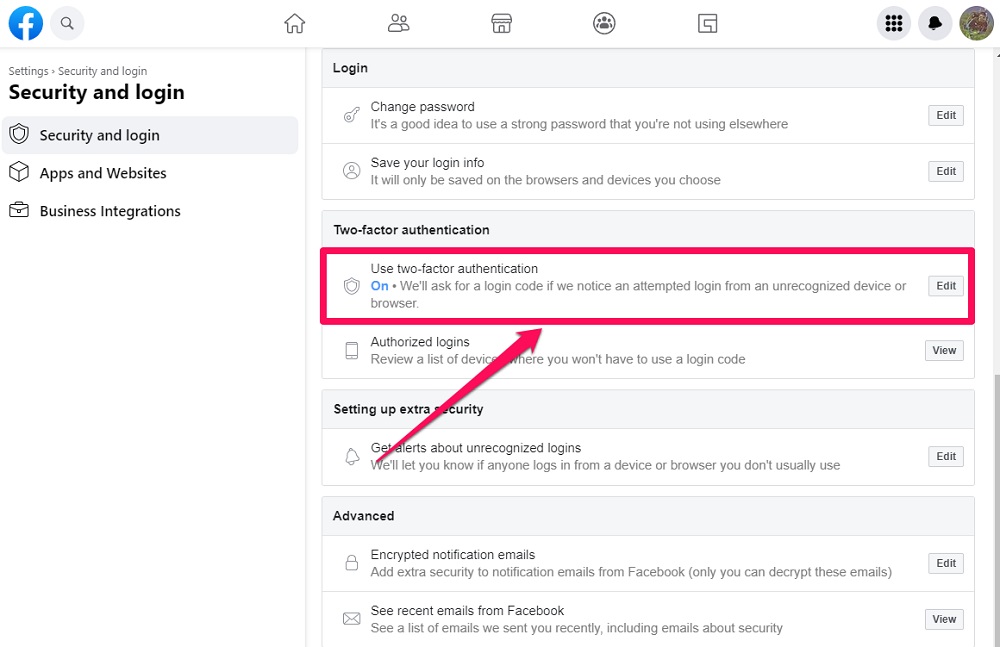The width and height of the screenshot is (1000, 647).
Task: Edit the Change password setting
Action: coord(944,115)
